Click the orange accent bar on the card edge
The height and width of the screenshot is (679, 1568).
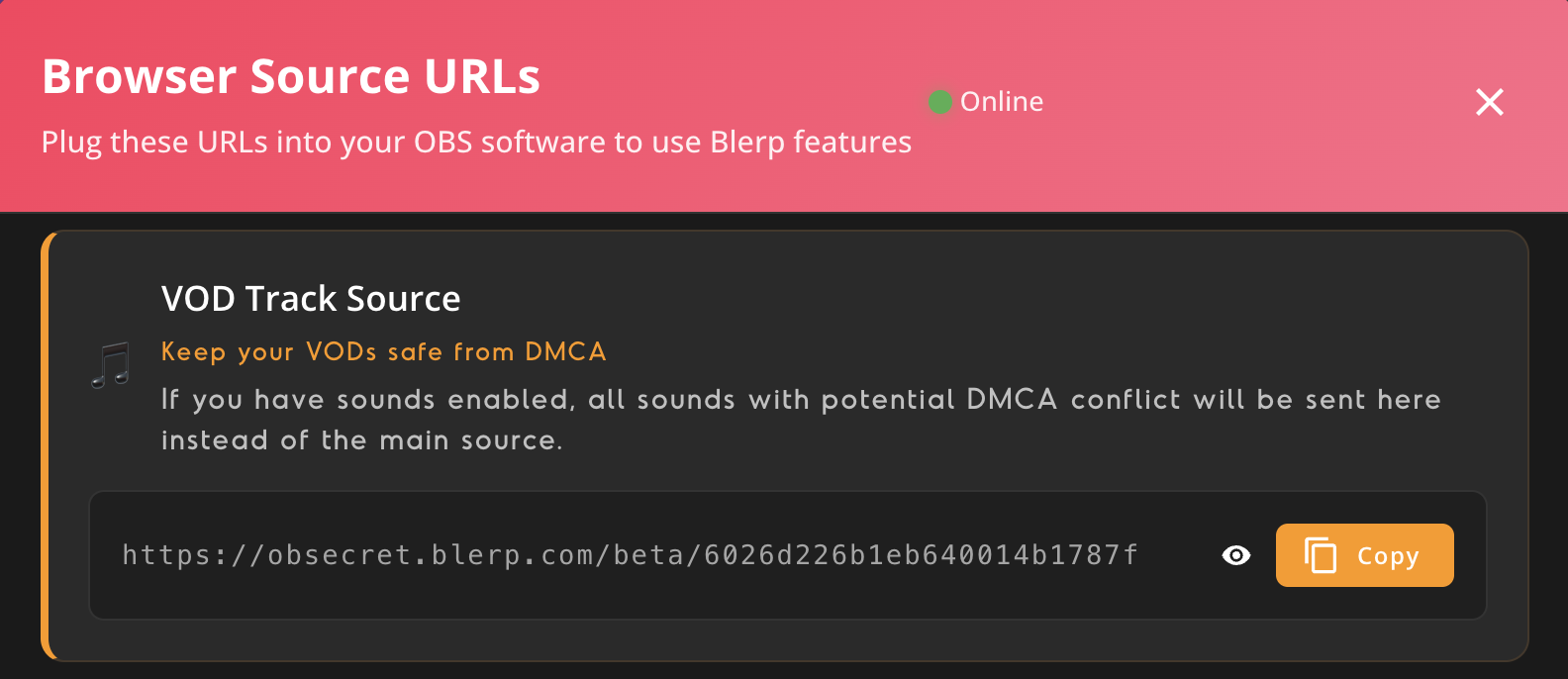coord(44,445)
